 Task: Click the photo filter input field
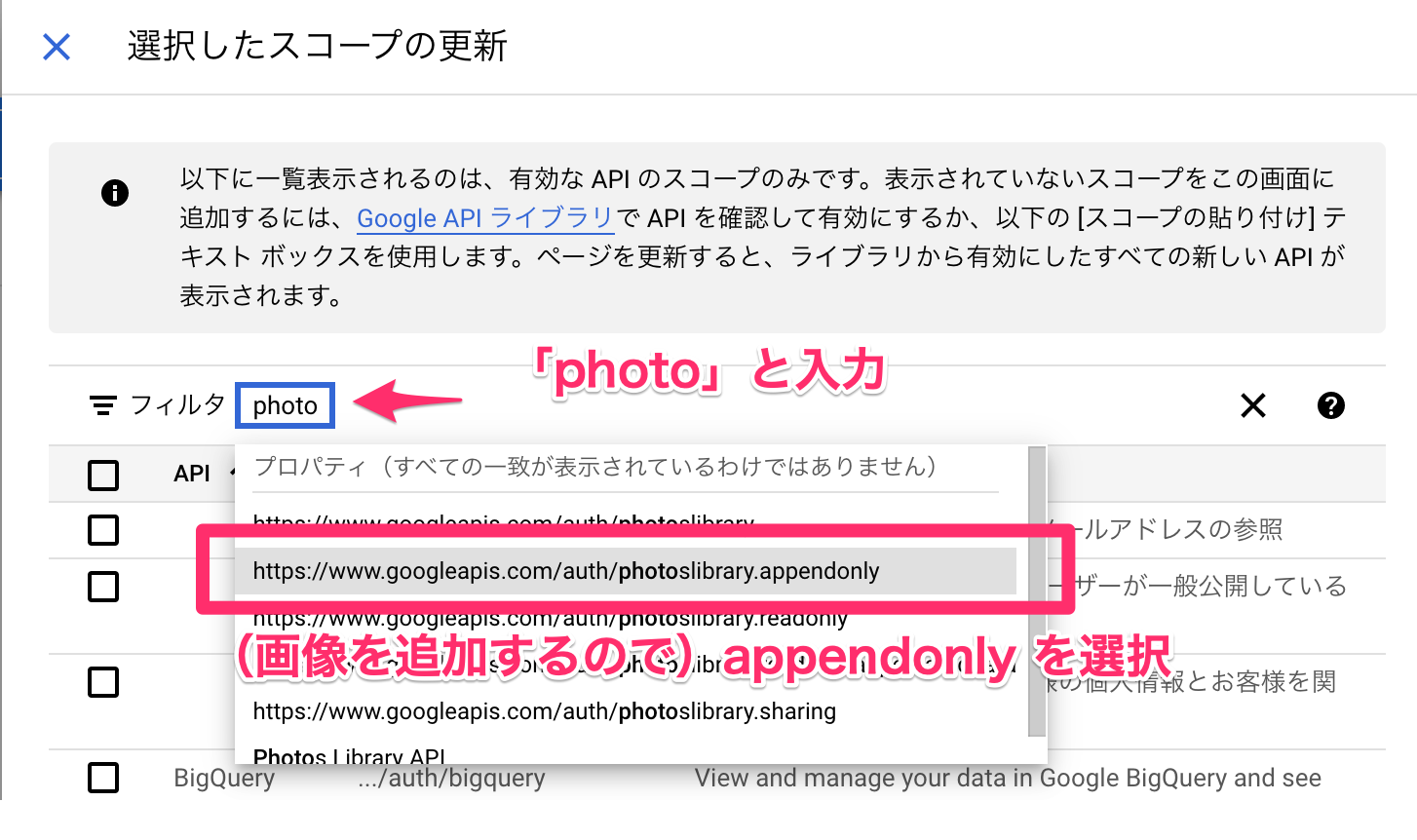point(286,405)
